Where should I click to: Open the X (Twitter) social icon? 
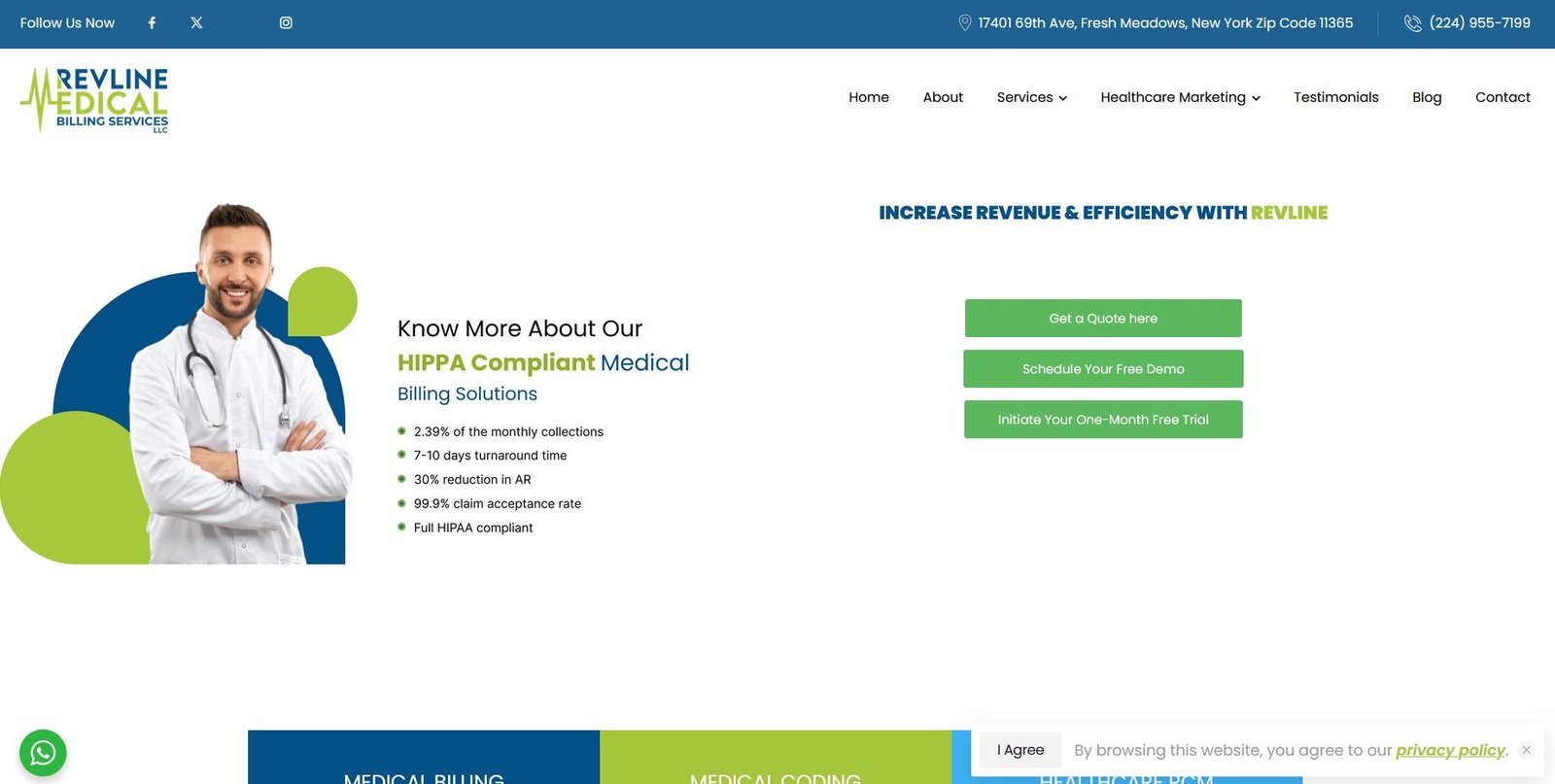coord(196,23)
